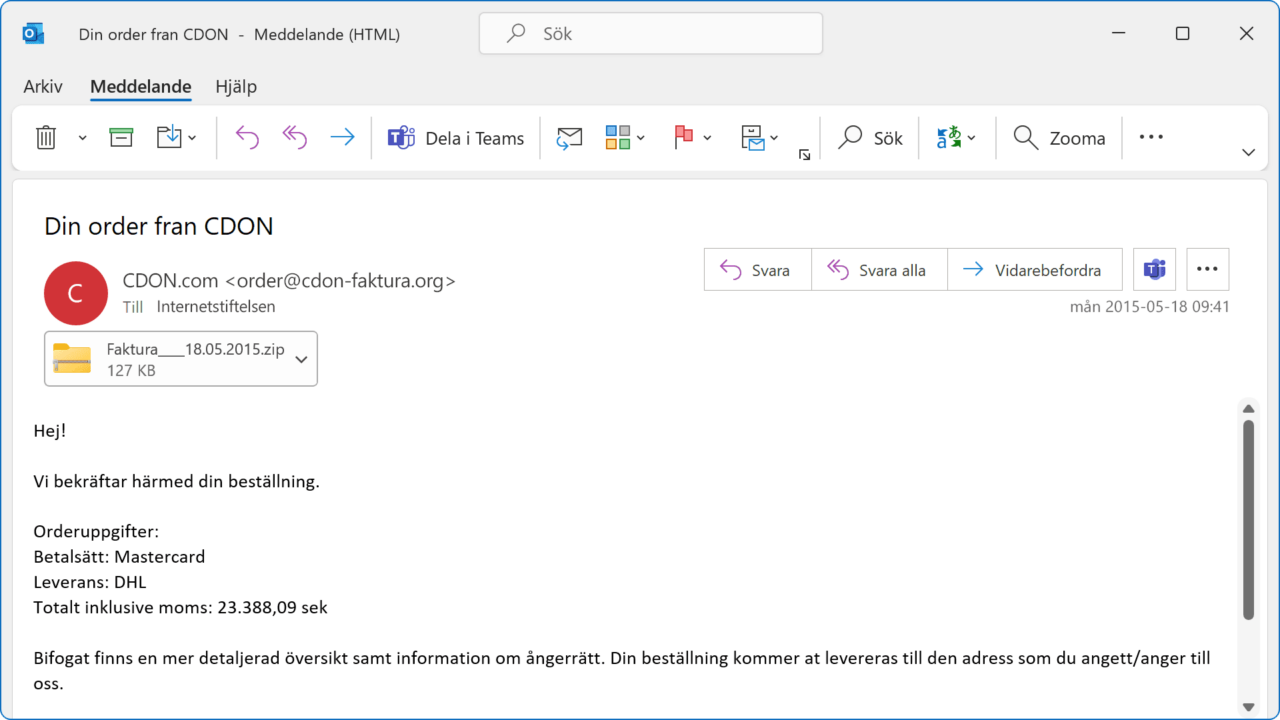Click the Vidarebefordra button
1280x720 pixels.
[1035, 270]
